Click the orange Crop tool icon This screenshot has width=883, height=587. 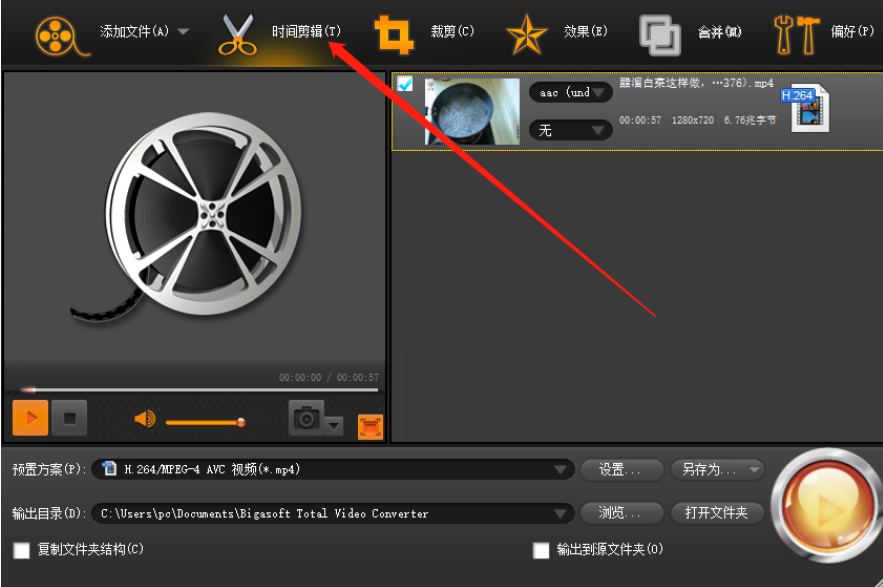click(x=394, y=35)
